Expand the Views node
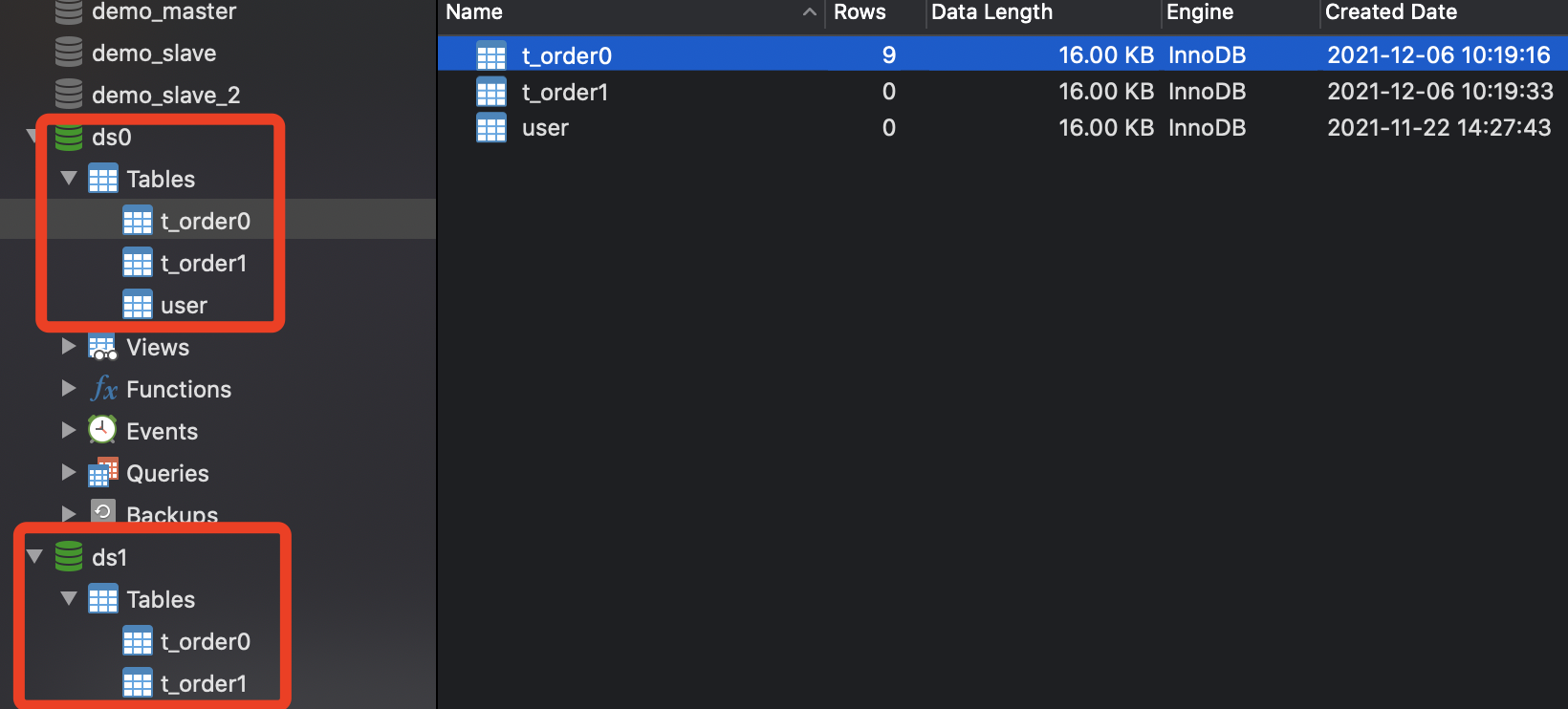The height and width of the screenshot is (709, 1568). pos(69,347)
